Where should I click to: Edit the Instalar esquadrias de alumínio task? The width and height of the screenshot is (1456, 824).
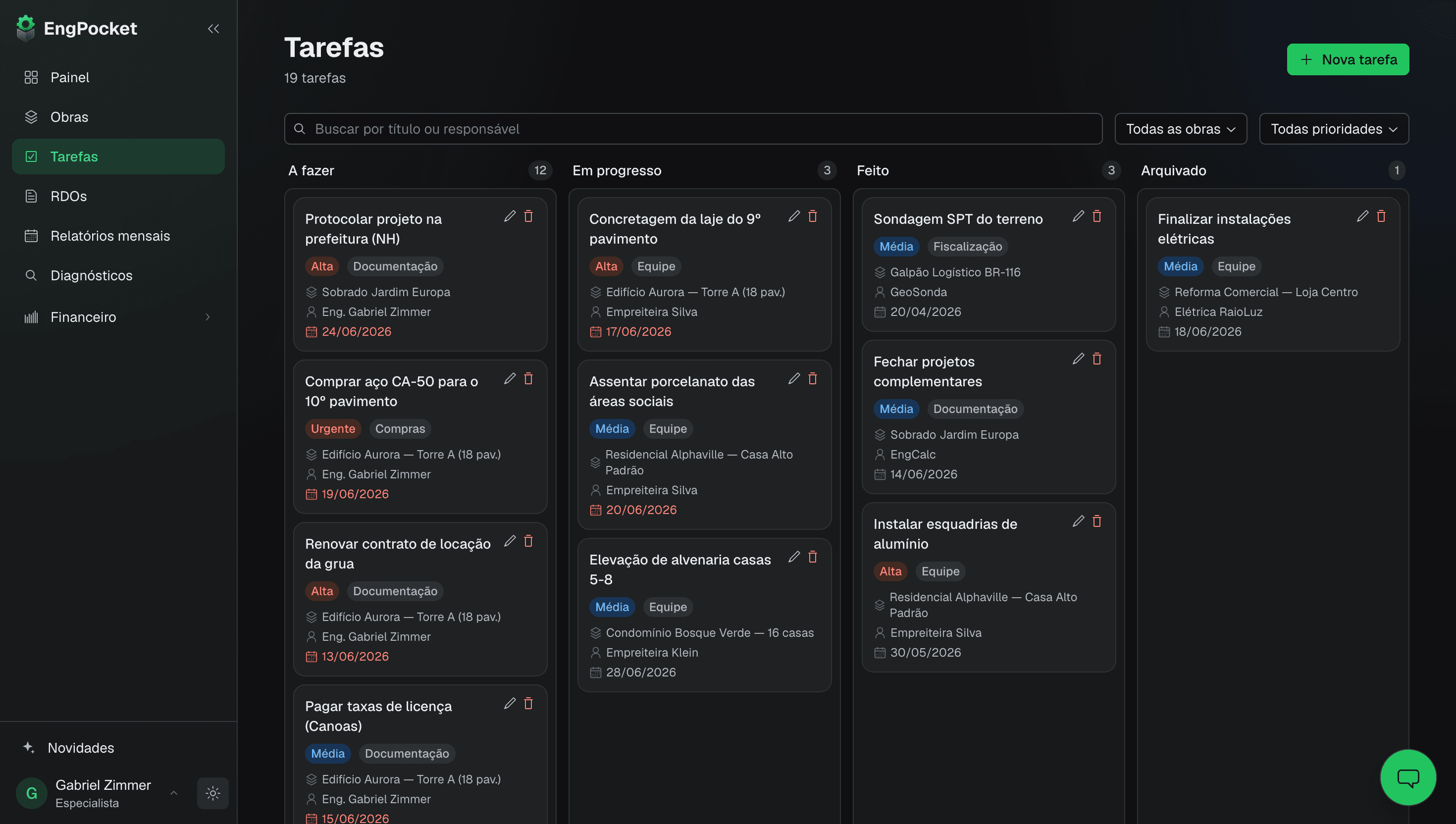pos(1078,520)
